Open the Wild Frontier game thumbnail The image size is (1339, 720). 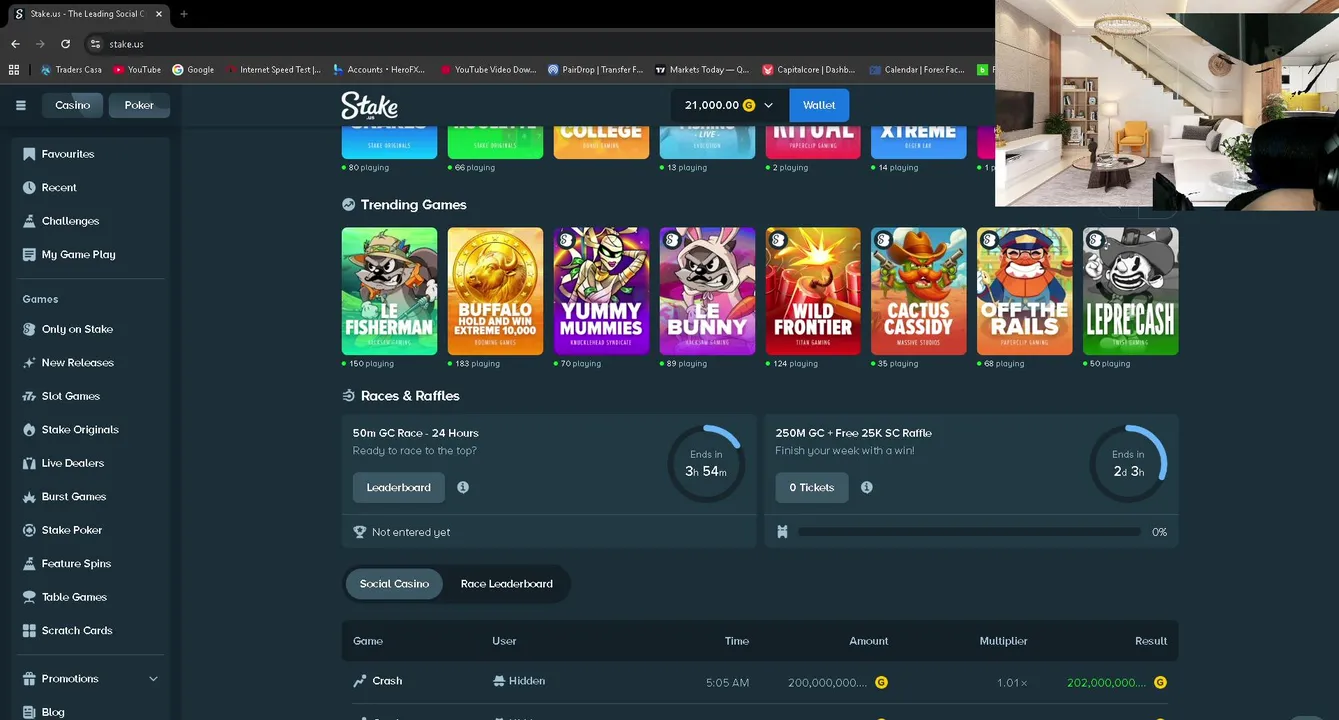click(813, 291)
